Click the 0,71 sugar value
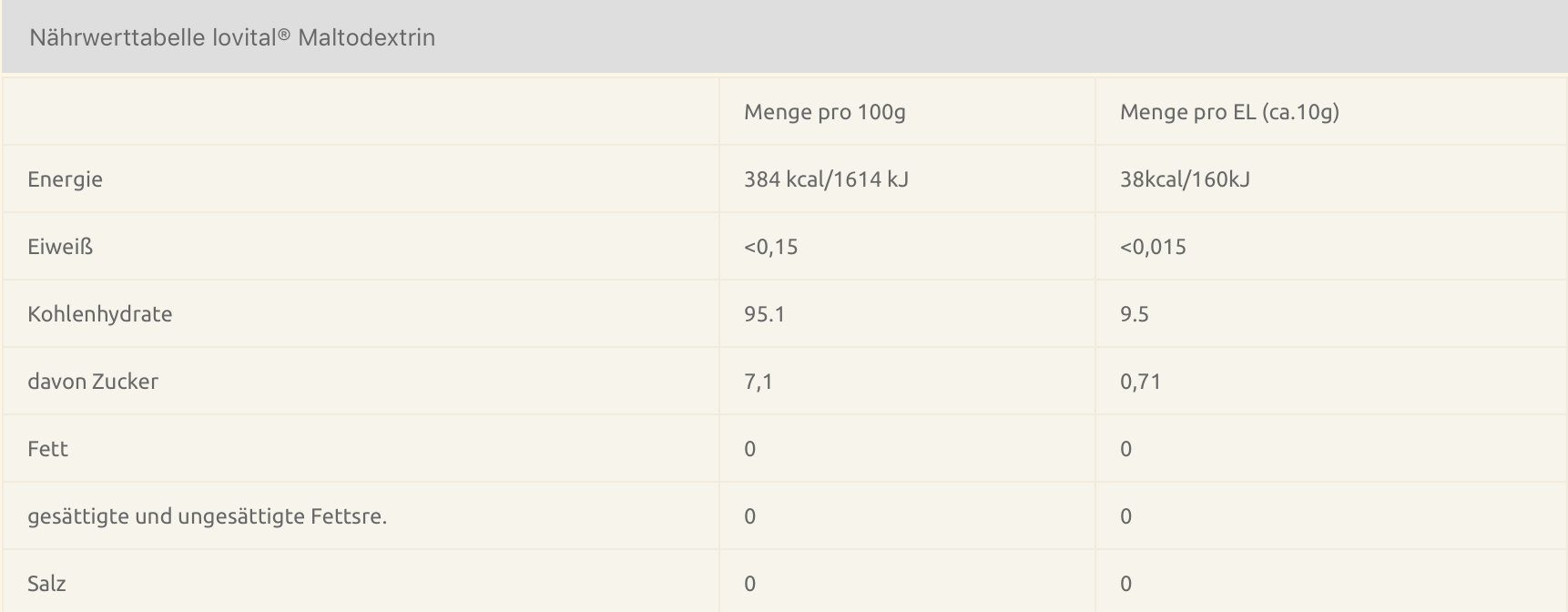This screenshot has width=1568, height=612. (x=1141, y=382)
